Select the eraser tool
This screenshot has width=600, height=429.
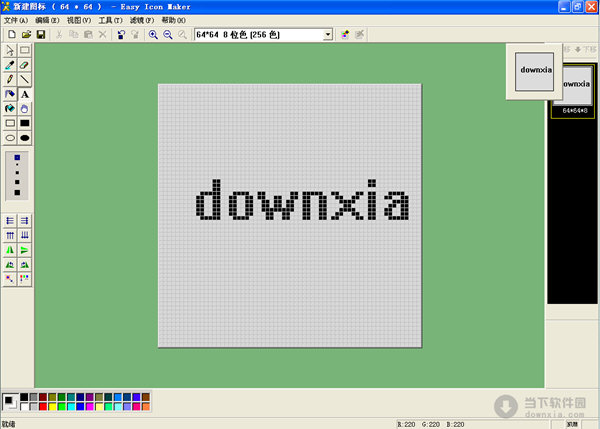click(24, 65)
